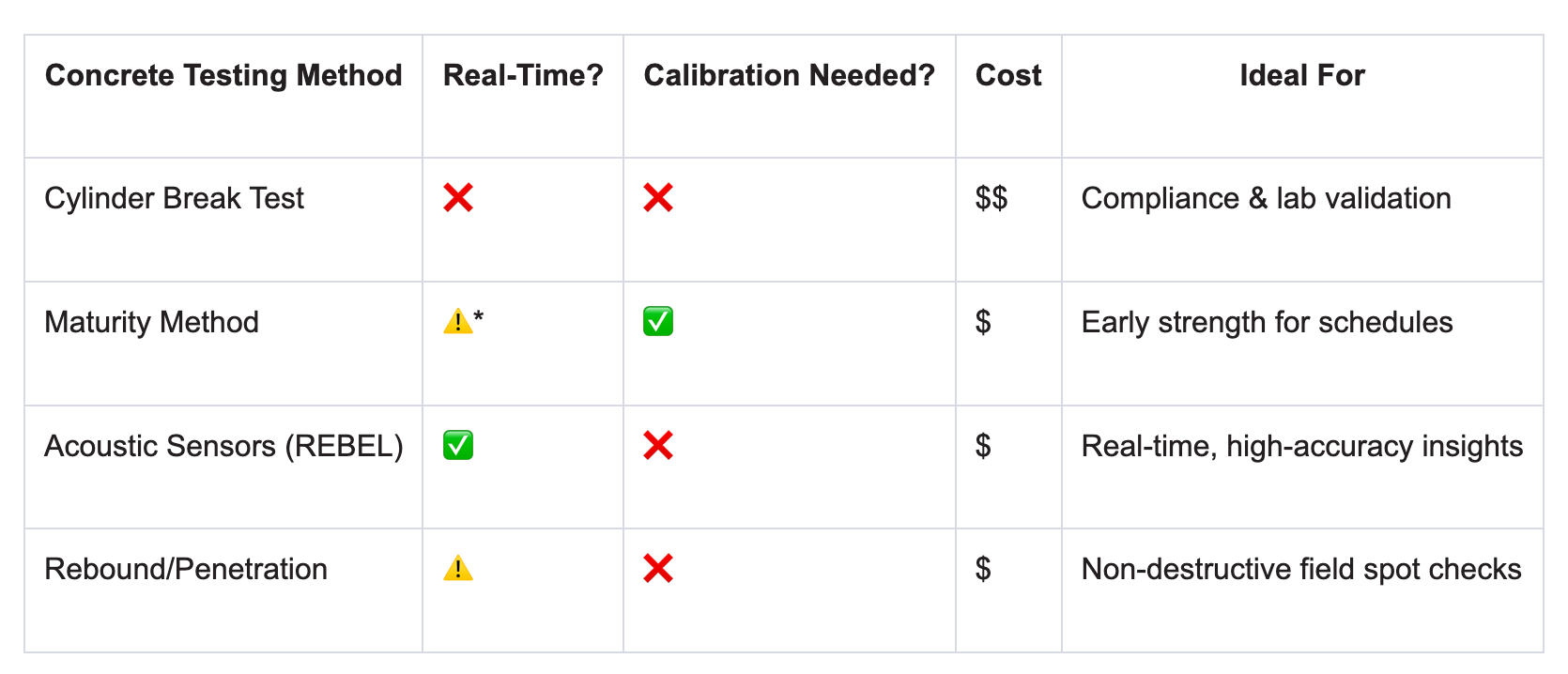Screen dimensions: 1568x674
Task: Select the Acoustic Sensors (REBEL) label
Action: tap(223, 446)
